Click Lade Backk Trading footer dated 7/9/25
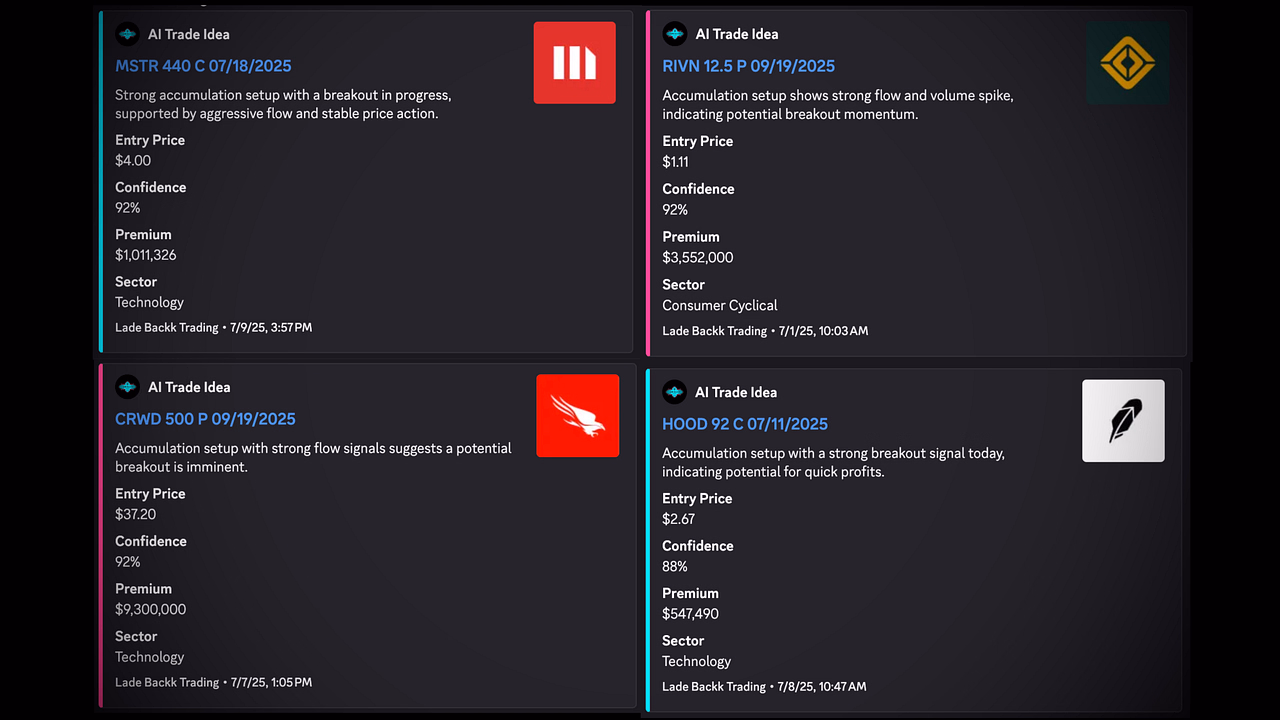The image size is (1280, 720). [214, 327]
